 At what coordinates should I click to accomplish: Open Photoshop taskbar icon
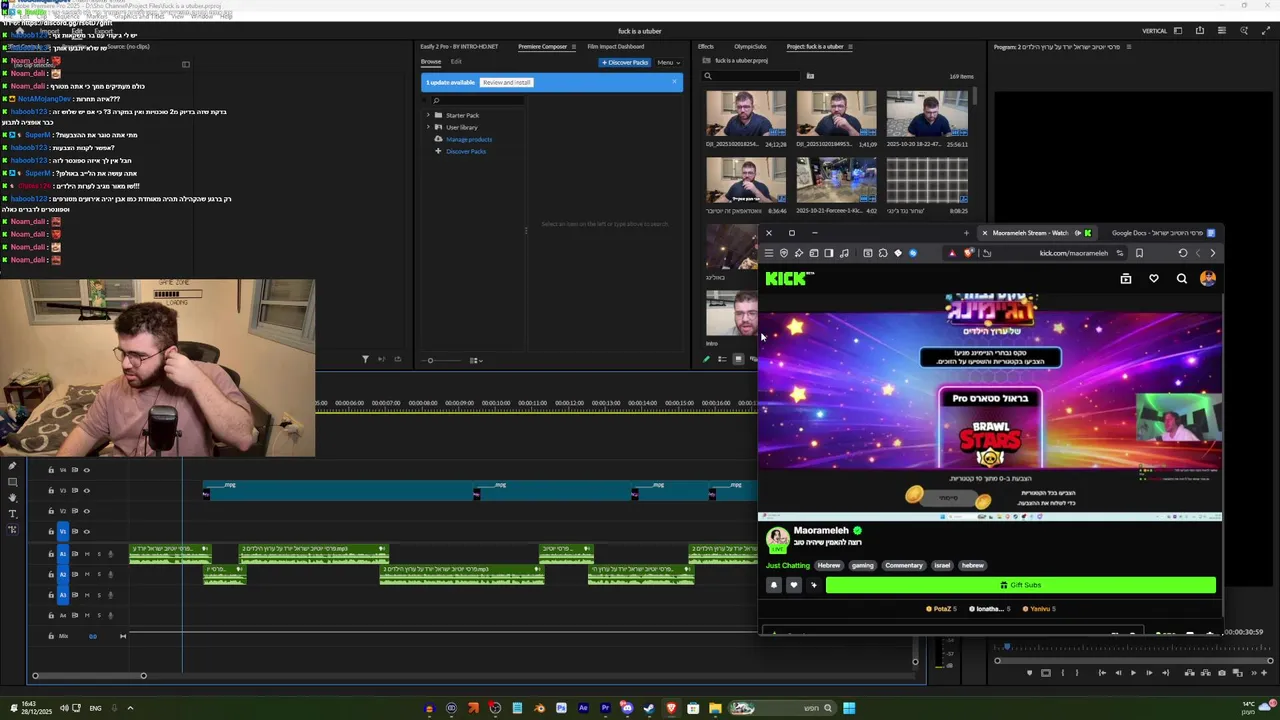coord(561,708)
